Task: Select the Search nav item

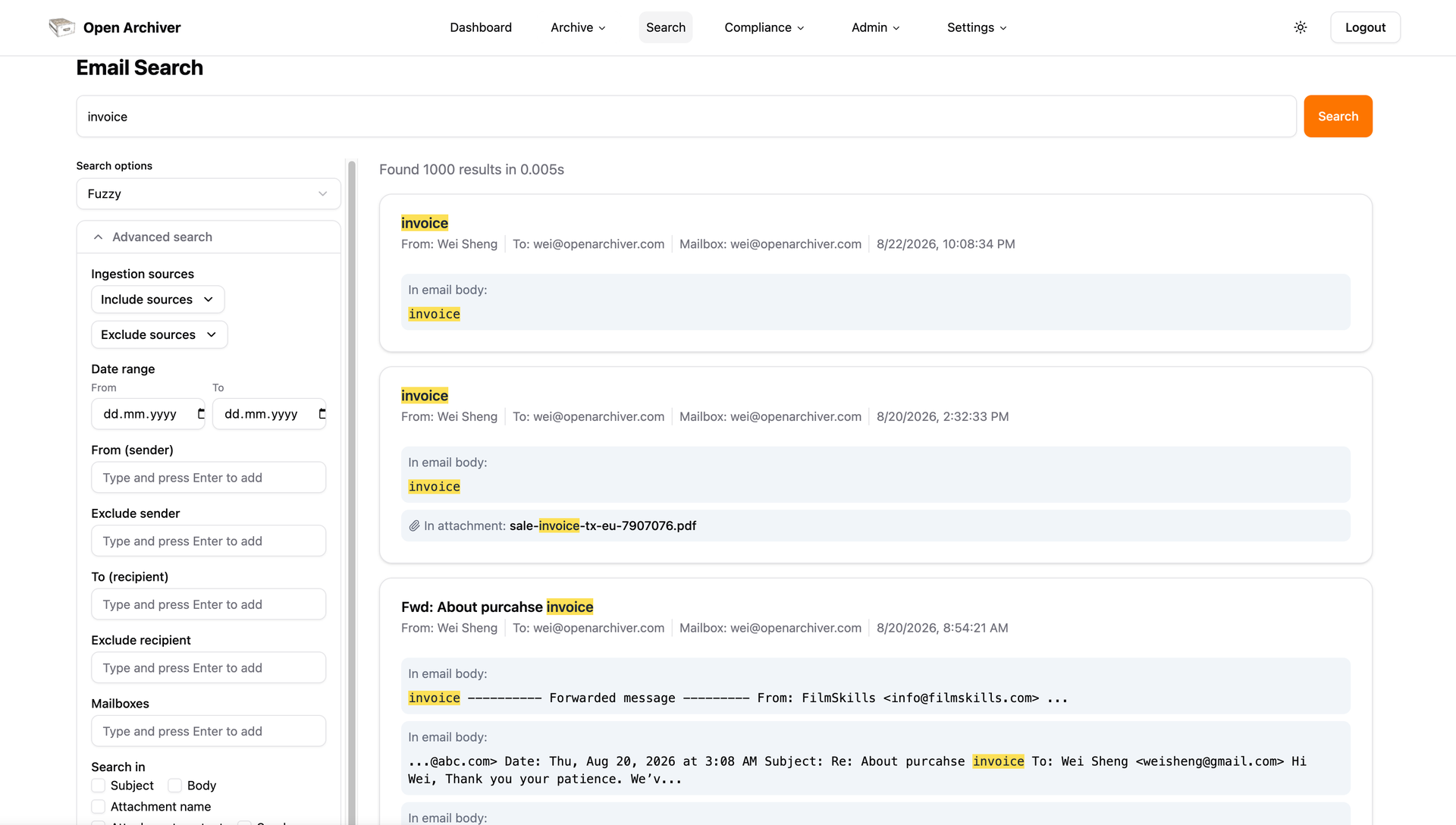Action: [x=666, y=27]
